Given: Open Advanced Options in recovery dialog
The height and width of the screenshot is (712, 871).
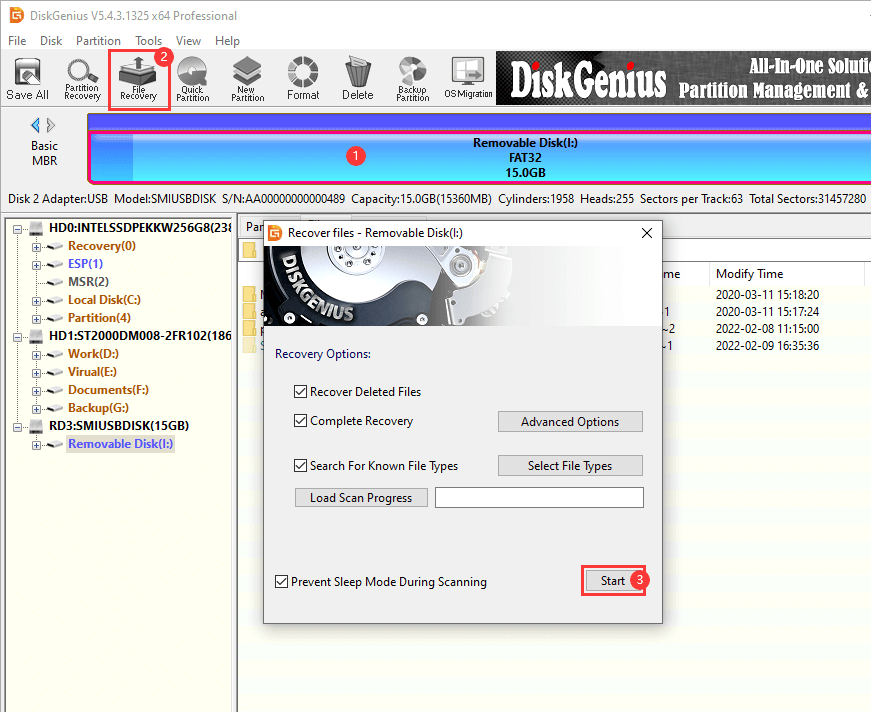Looking at the screenshot, I should click(570, 422).
